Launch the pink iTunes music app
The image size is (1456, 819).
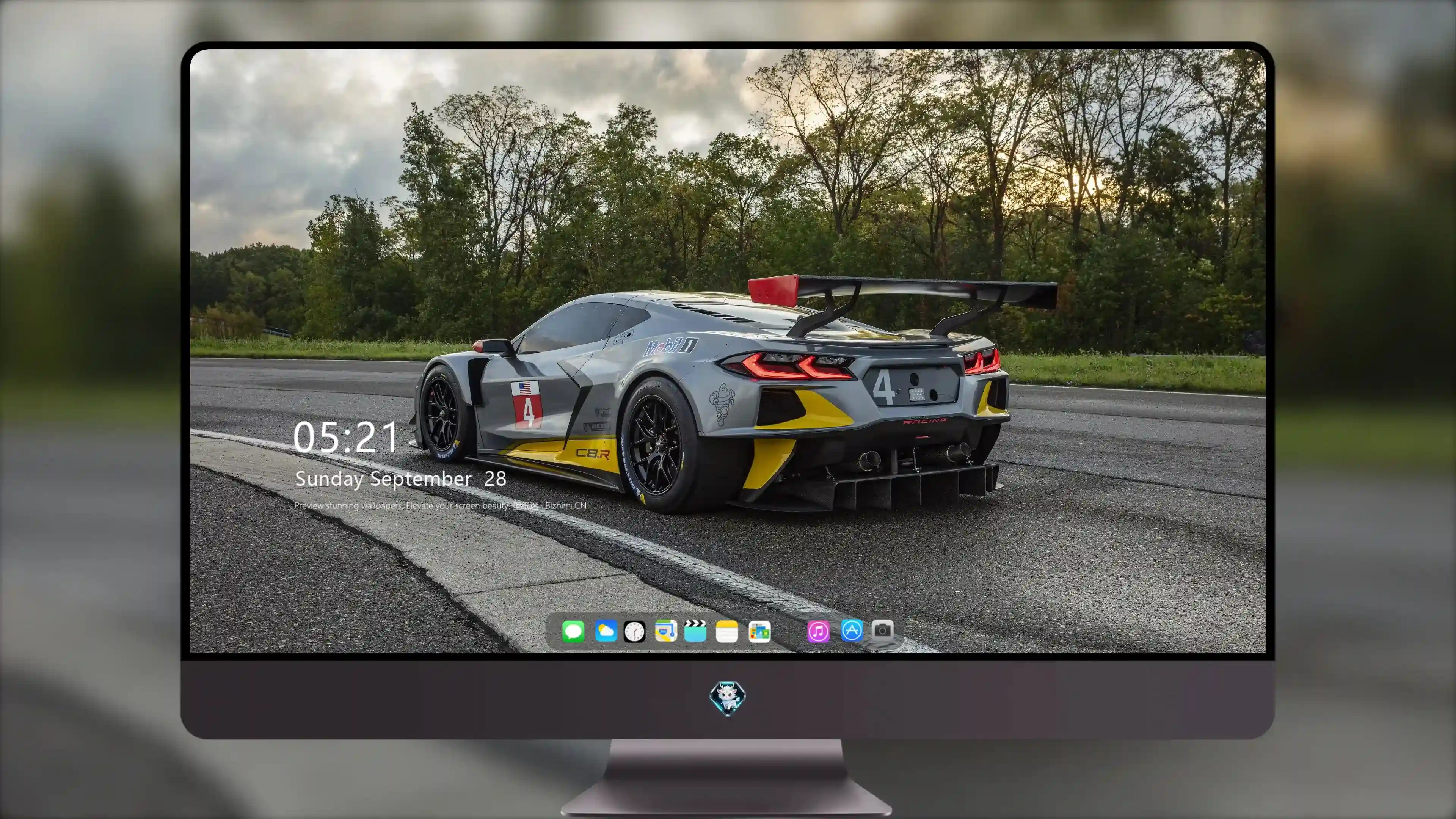pyautogui.click(x=819, y=631)
